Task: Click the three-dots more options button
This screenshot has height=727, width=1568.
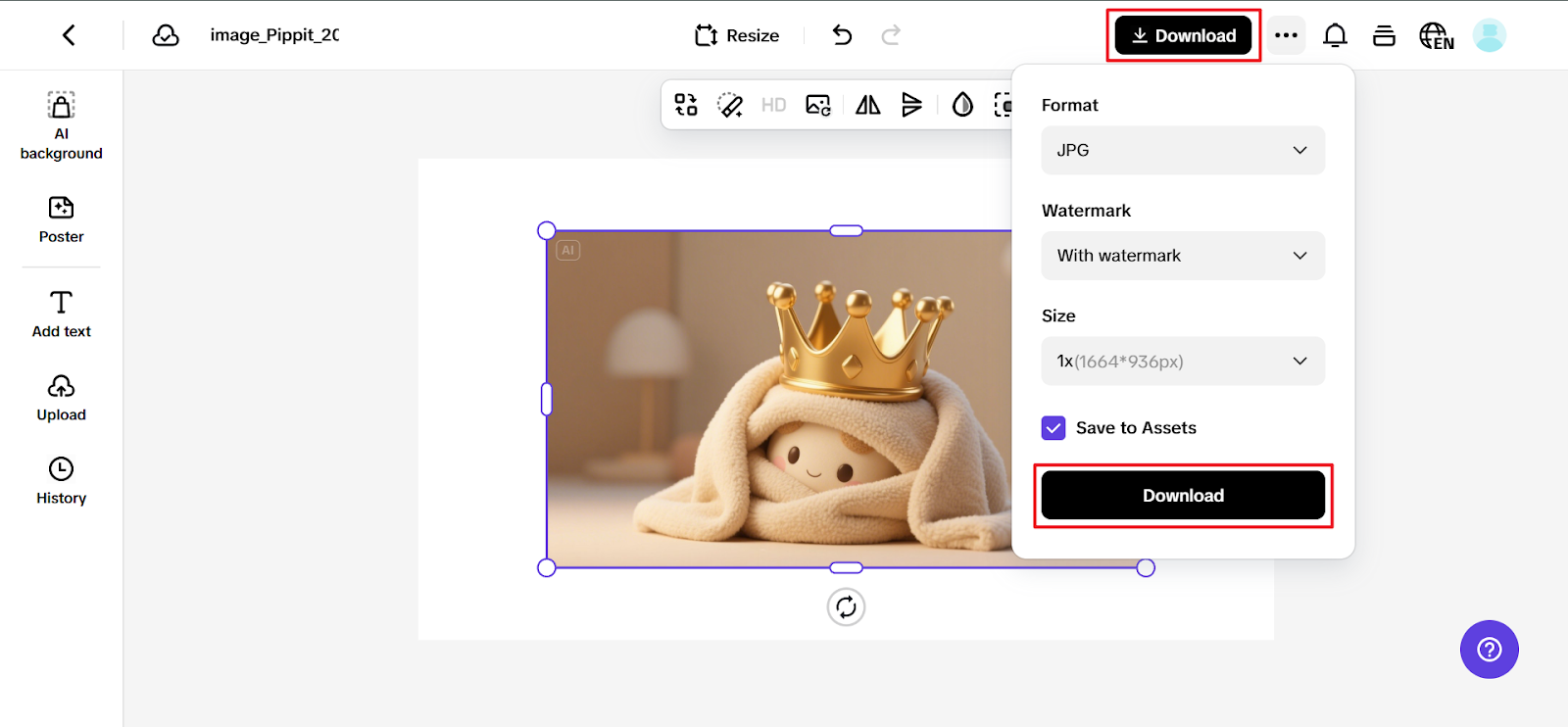Action: click(1286, 35)
